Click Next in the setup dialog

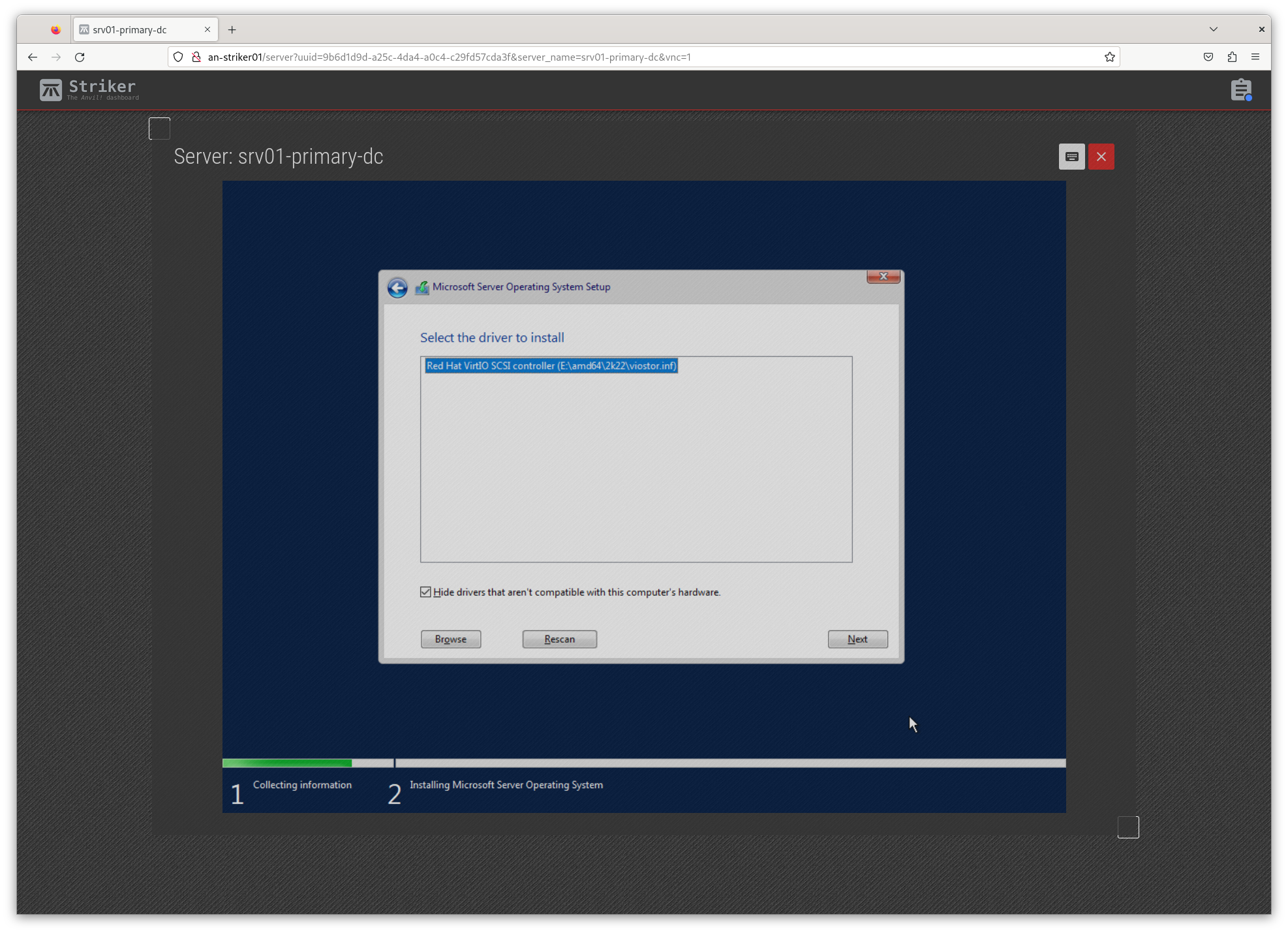pyautogui.click(x=858, y=639)
